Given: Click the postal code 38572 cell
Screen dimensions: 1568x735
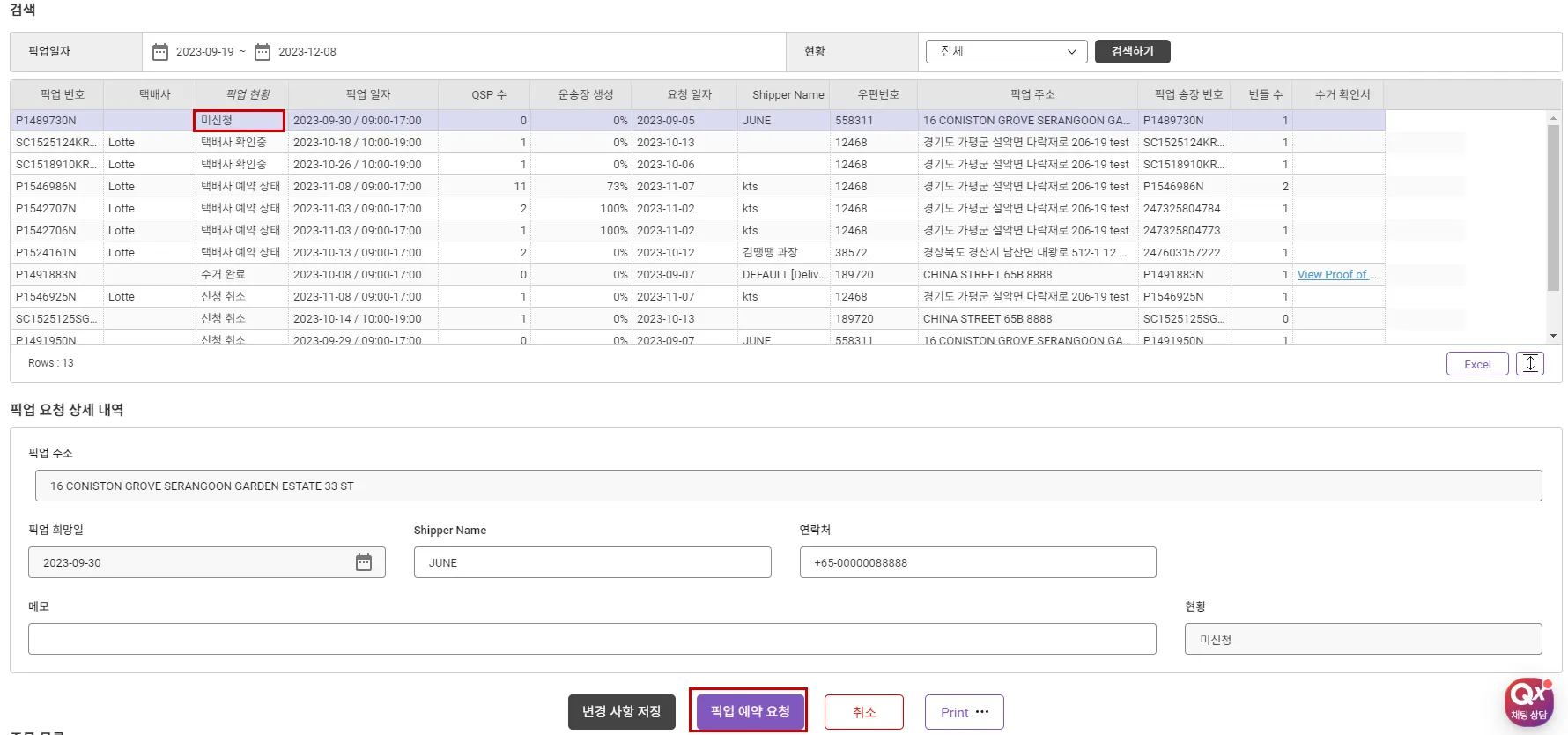Looking at the screenshot, I should coord(874,253).
